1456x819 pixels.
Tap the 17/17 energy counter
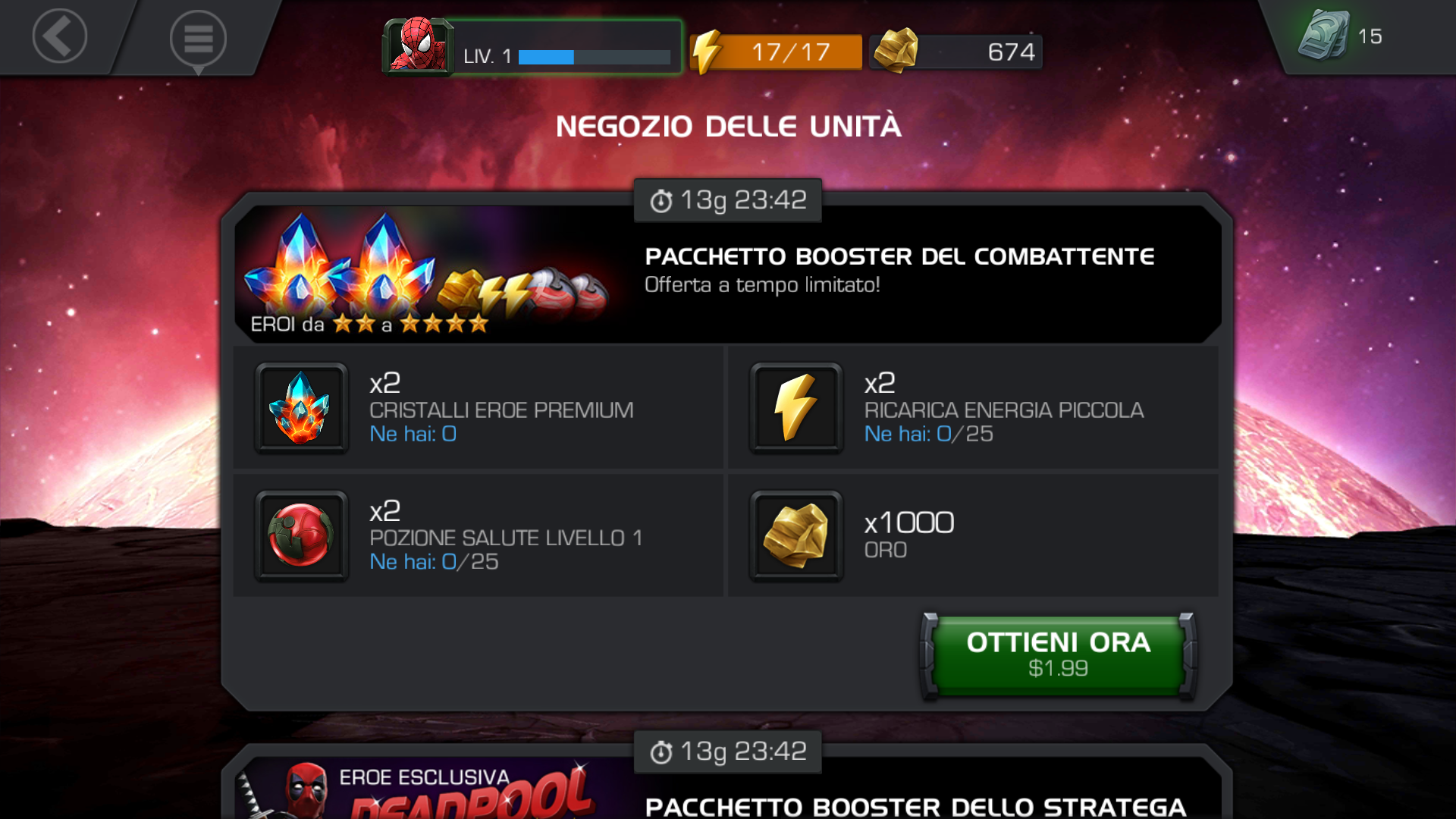pyautogui.click(x=791, y=52)
